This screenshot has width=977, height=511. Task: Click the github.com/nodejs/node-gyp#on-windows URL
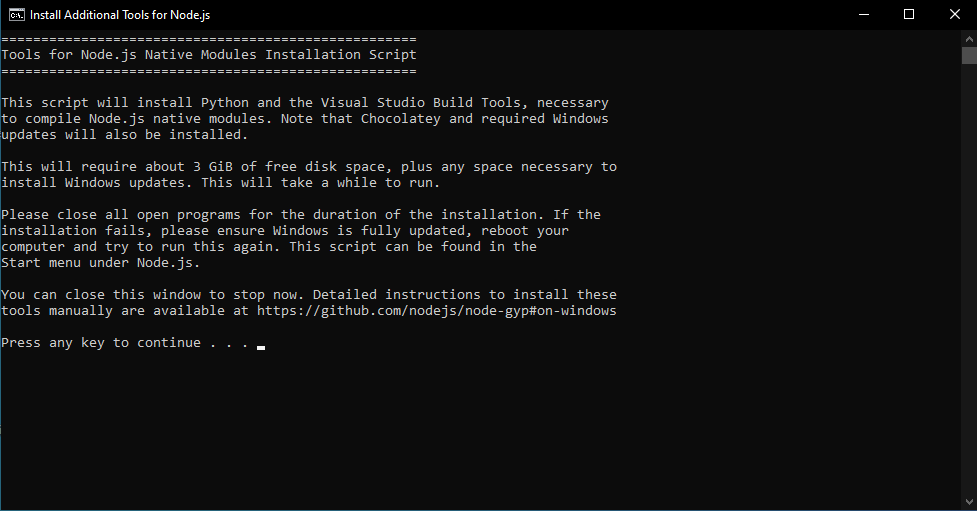(x=436, y=310)
